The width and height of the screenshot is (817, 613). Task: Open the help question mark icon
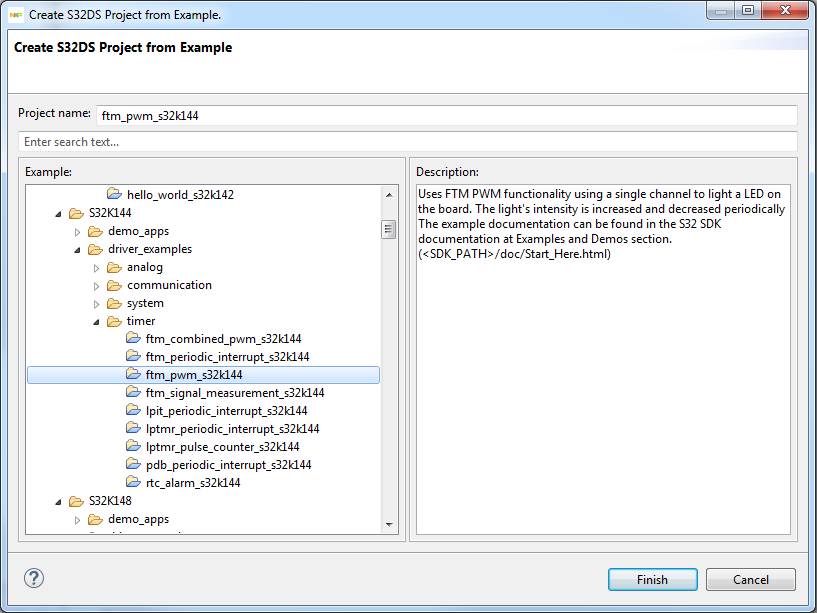tap(34, 578)
